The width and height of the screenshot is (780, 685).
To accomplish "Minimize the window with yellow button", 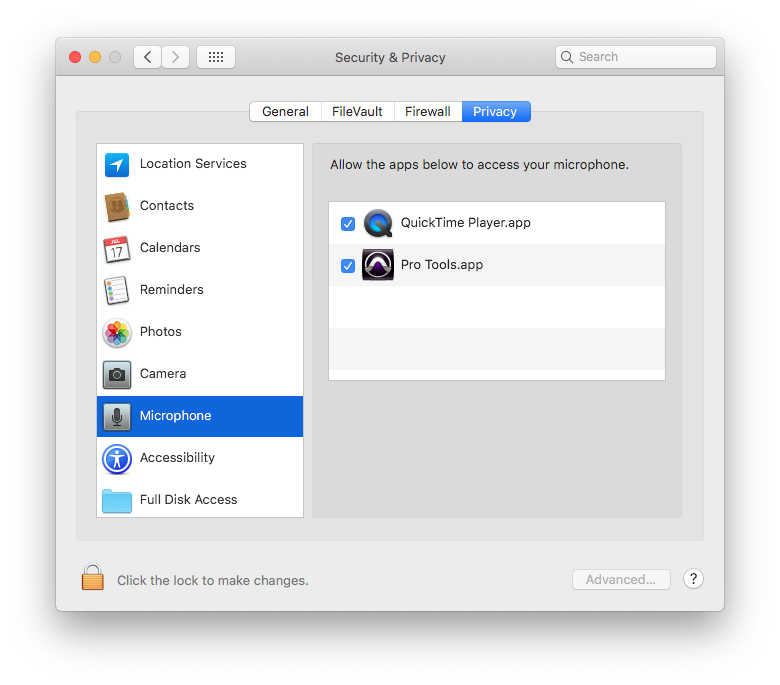I will tap(95, 57).
